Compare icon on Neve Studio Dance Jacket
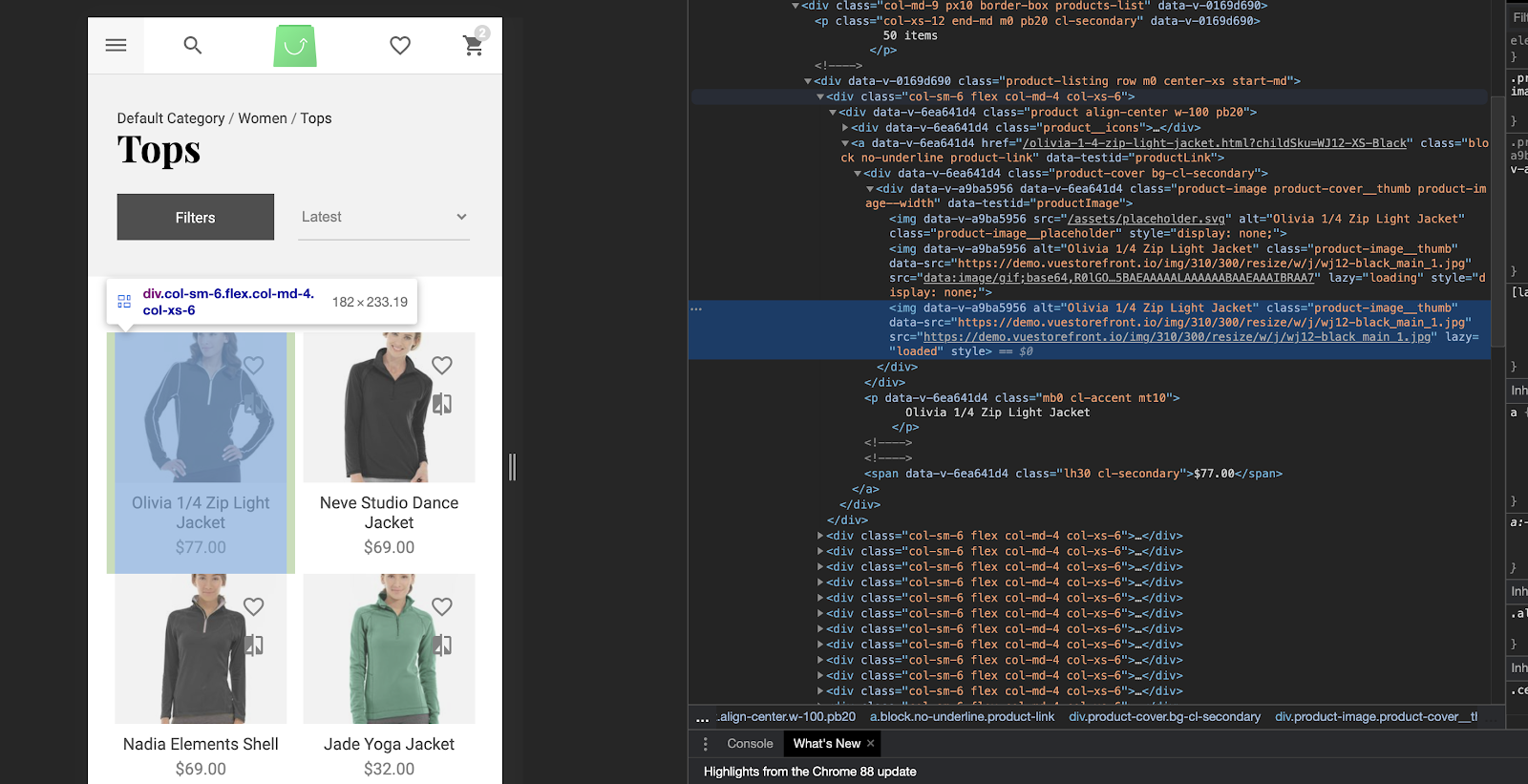Screen dimensions: 1528x784 [442, 404]
